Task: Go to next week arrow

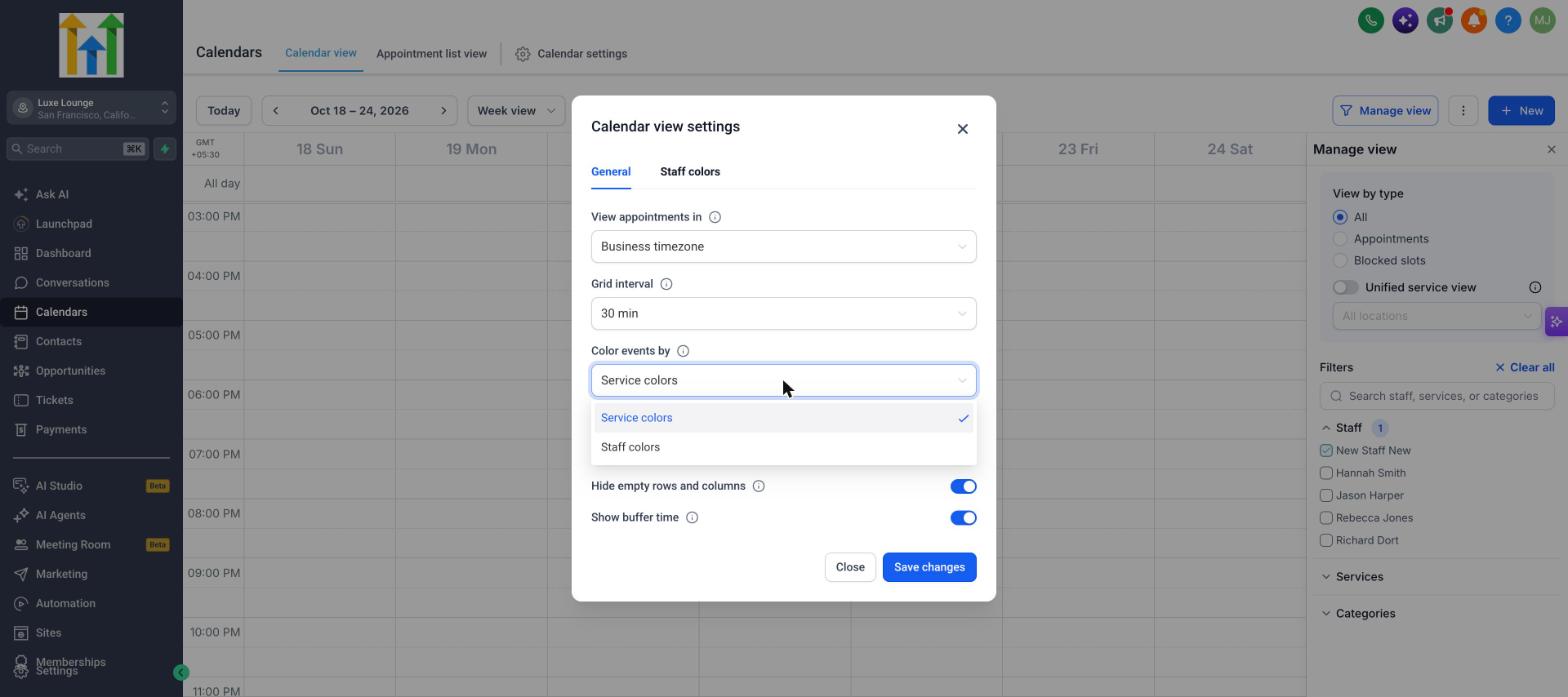Action: 444,111
